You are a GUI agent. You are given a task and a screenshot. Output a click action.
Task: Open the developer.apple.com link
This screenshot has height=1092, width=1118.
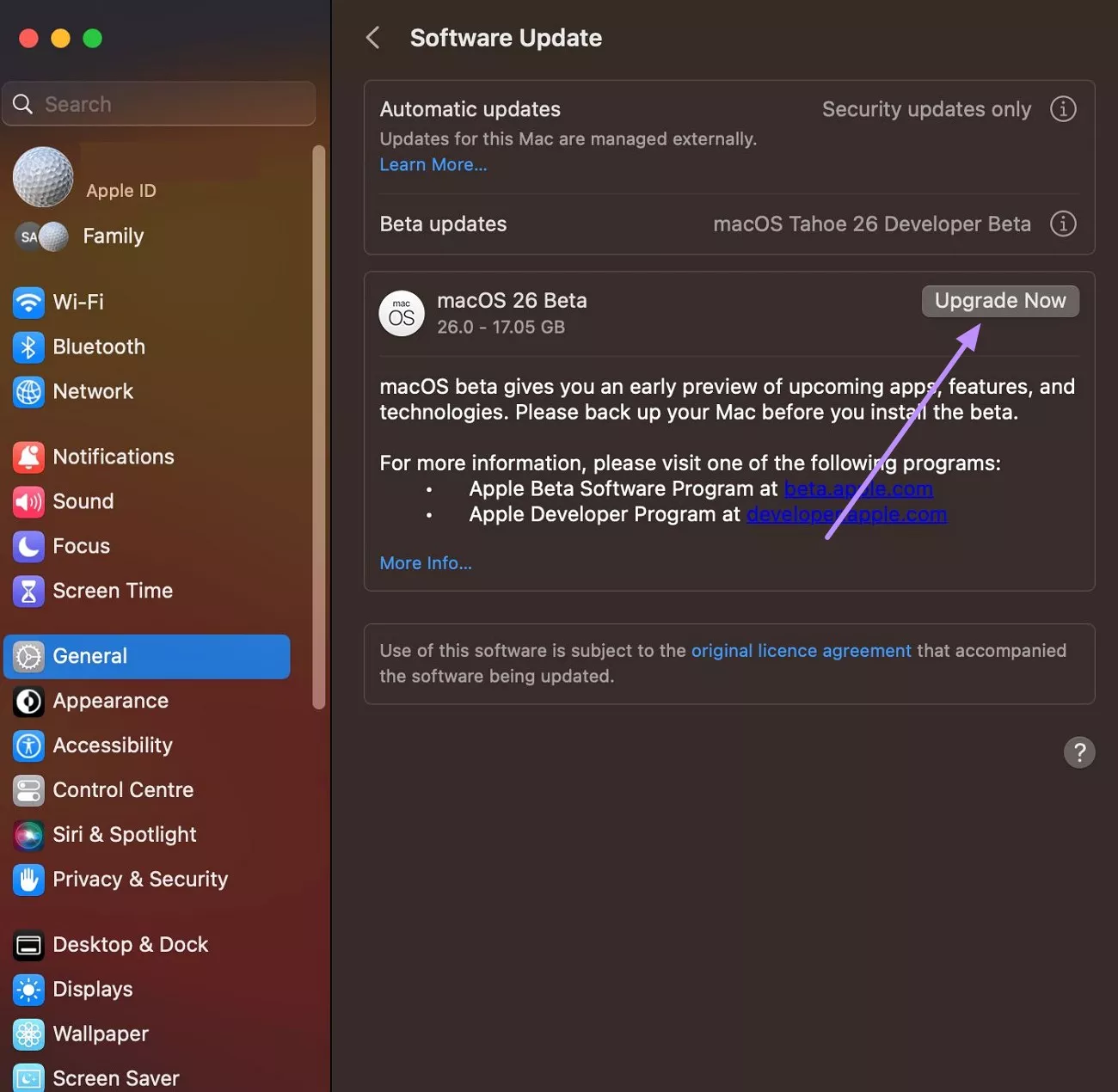pyautogui.click(x=846, y=514)
